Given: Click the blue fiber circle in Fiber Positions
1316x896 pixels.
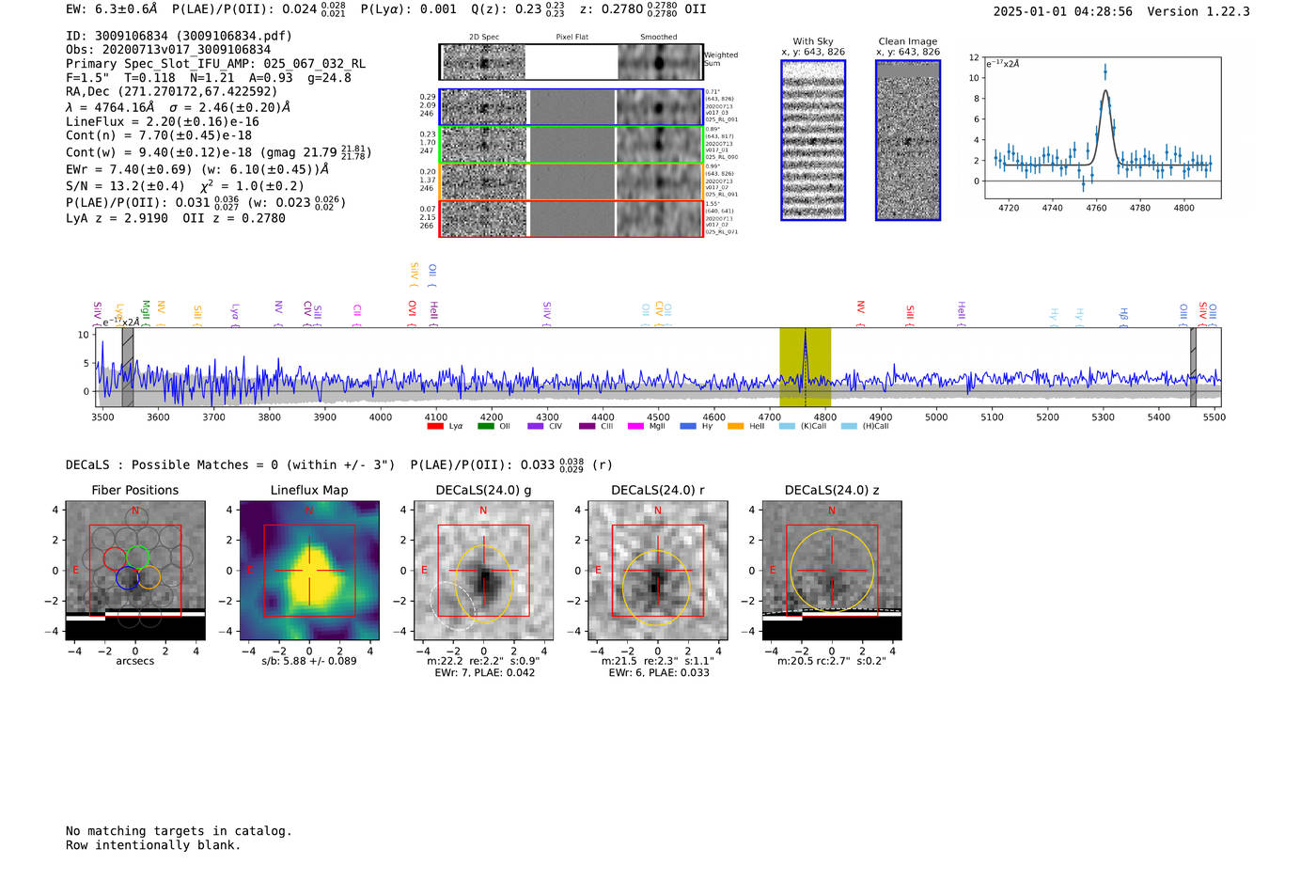Looking at the screenshot, I should (128, 578).
